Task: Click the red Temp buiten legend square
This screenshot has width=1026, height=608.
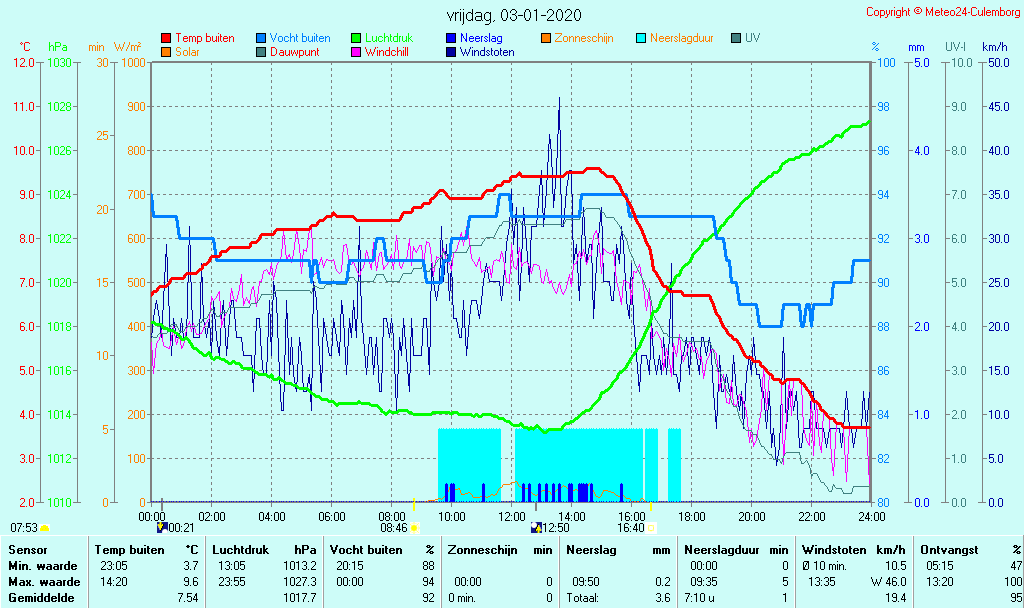Action: 166,39
